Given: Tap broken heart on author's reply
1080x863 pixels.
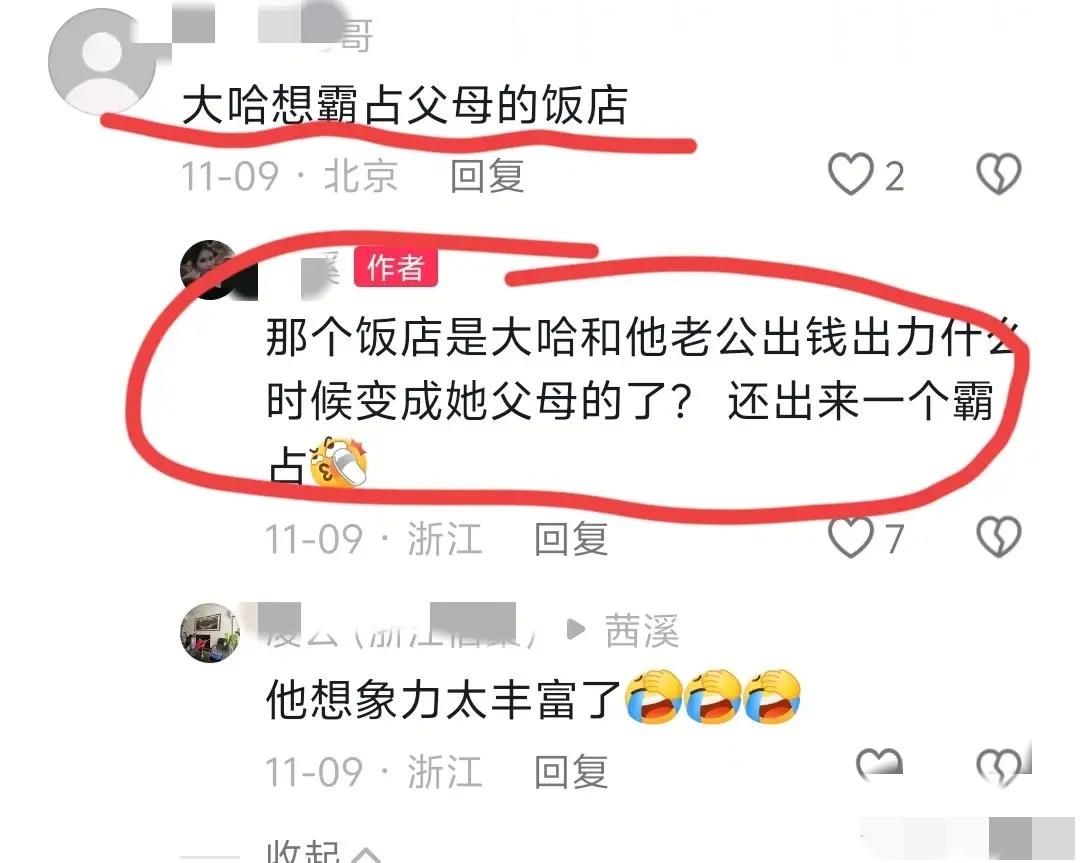Looking at the screenshot, I should point(999,537).
